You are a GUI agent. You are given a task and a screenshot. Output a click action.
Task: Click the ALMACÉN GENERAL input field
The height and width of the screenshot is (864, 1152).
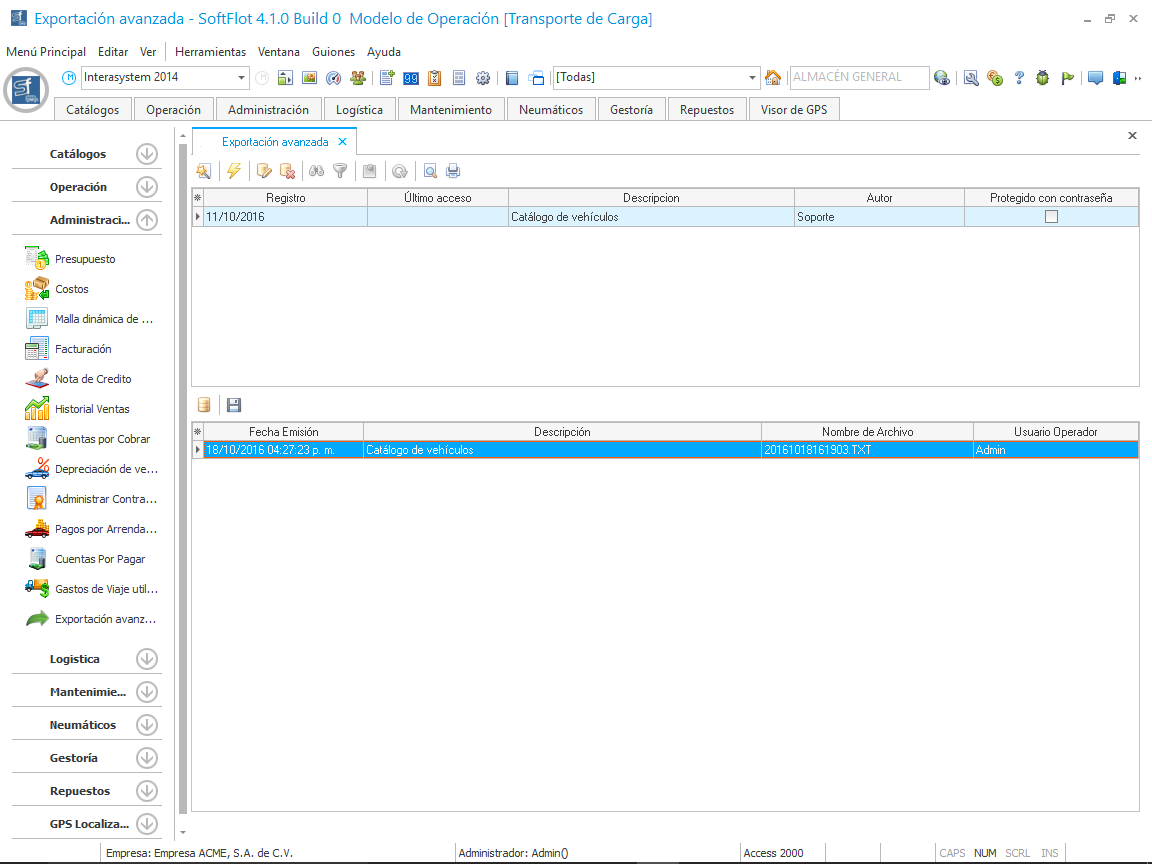(x=857, y=77)
